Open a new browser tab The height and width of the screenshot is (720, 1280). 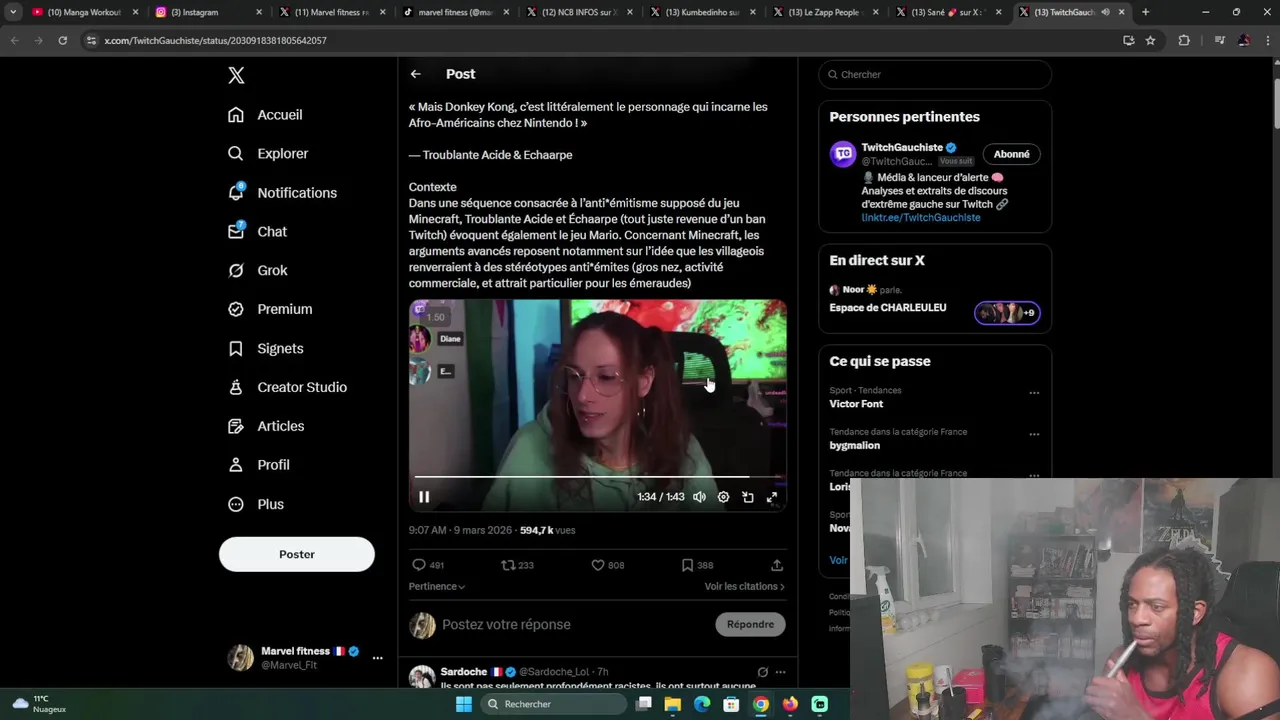click(x=1145, y=12)
